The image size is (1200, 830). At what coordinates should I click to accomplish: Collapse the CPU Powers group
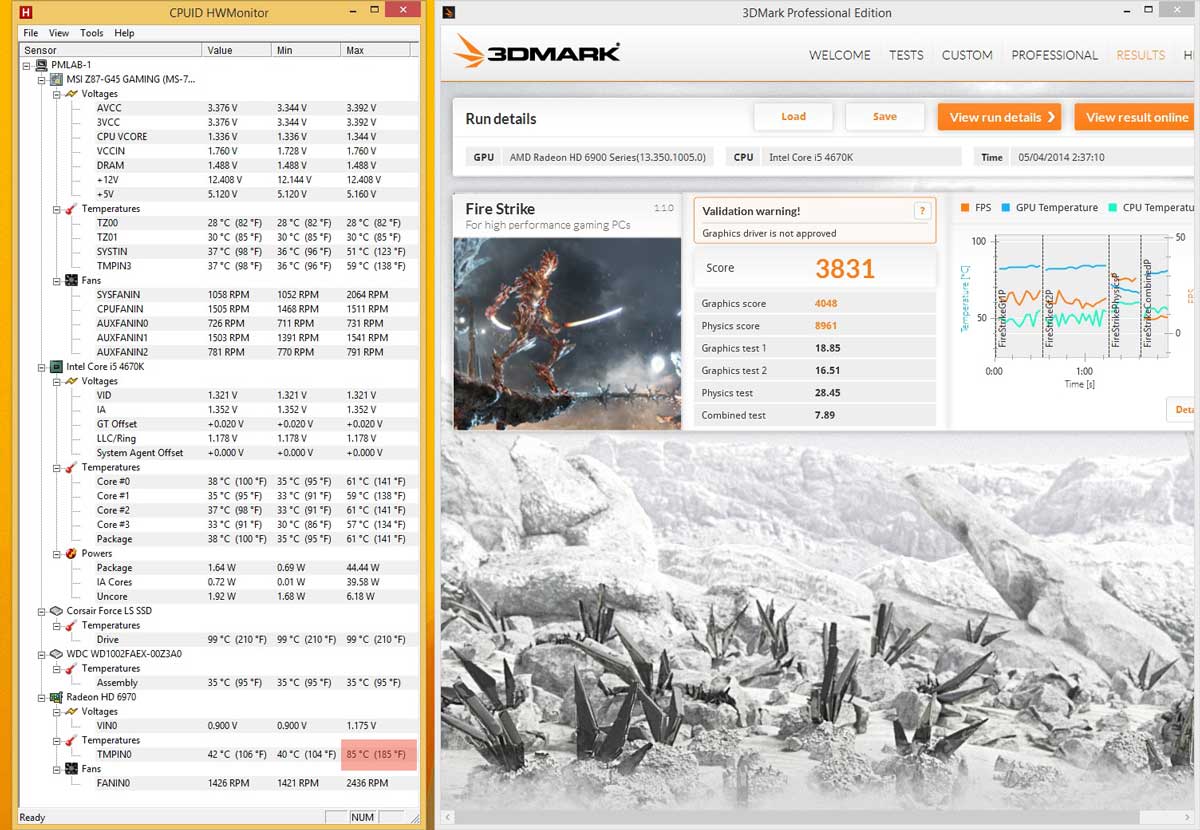pos(57,554)
